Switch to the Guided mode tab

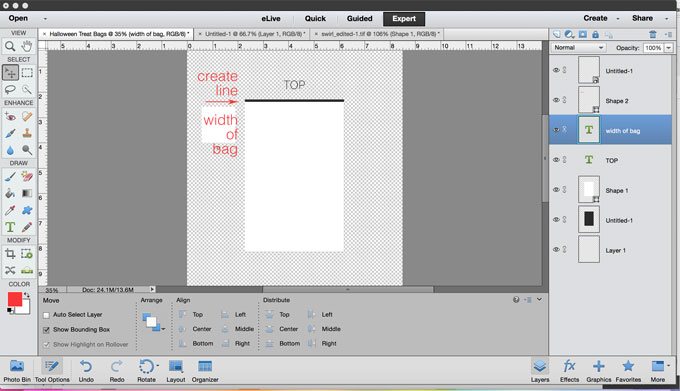pos(360,19)
